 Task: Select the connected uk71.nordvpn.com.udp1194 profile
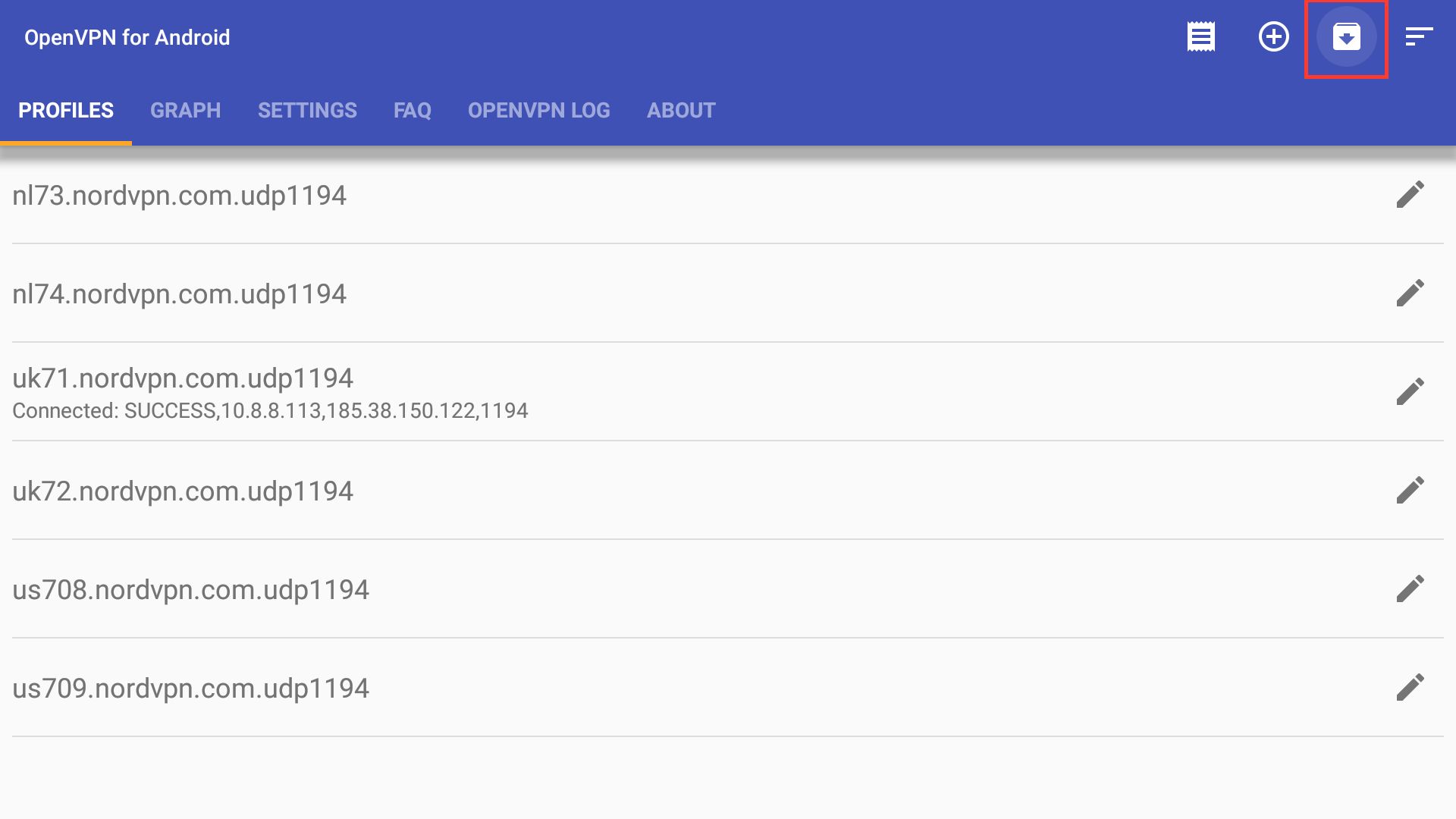(183, 378)
